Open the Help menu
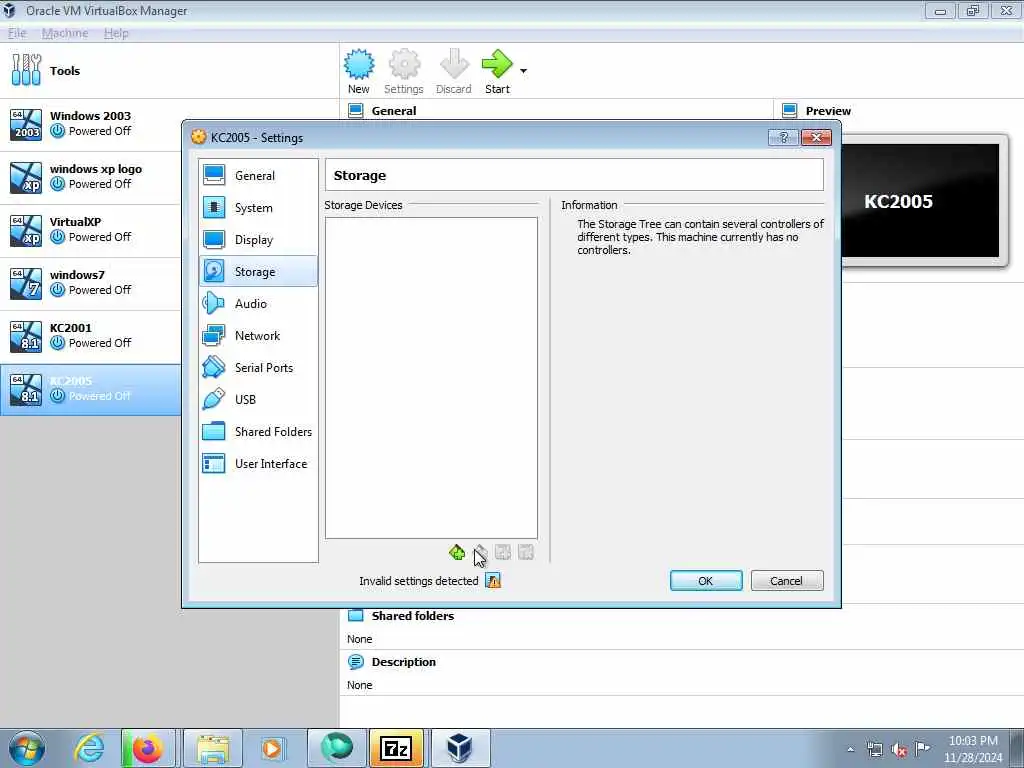The width and height of the screenshot is (1024, 768). [x=116, y=33]
